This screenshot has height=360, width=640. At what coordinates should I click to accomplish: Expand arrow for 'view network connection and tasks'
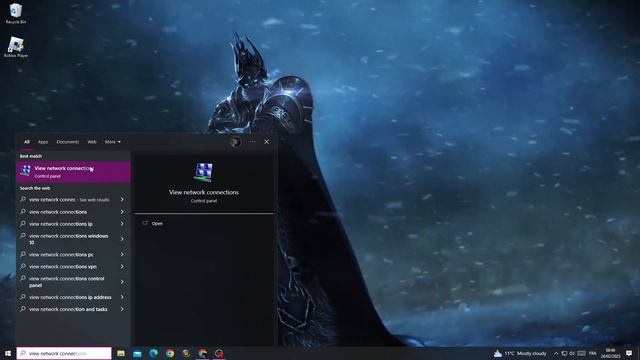(x=122, y=309)
